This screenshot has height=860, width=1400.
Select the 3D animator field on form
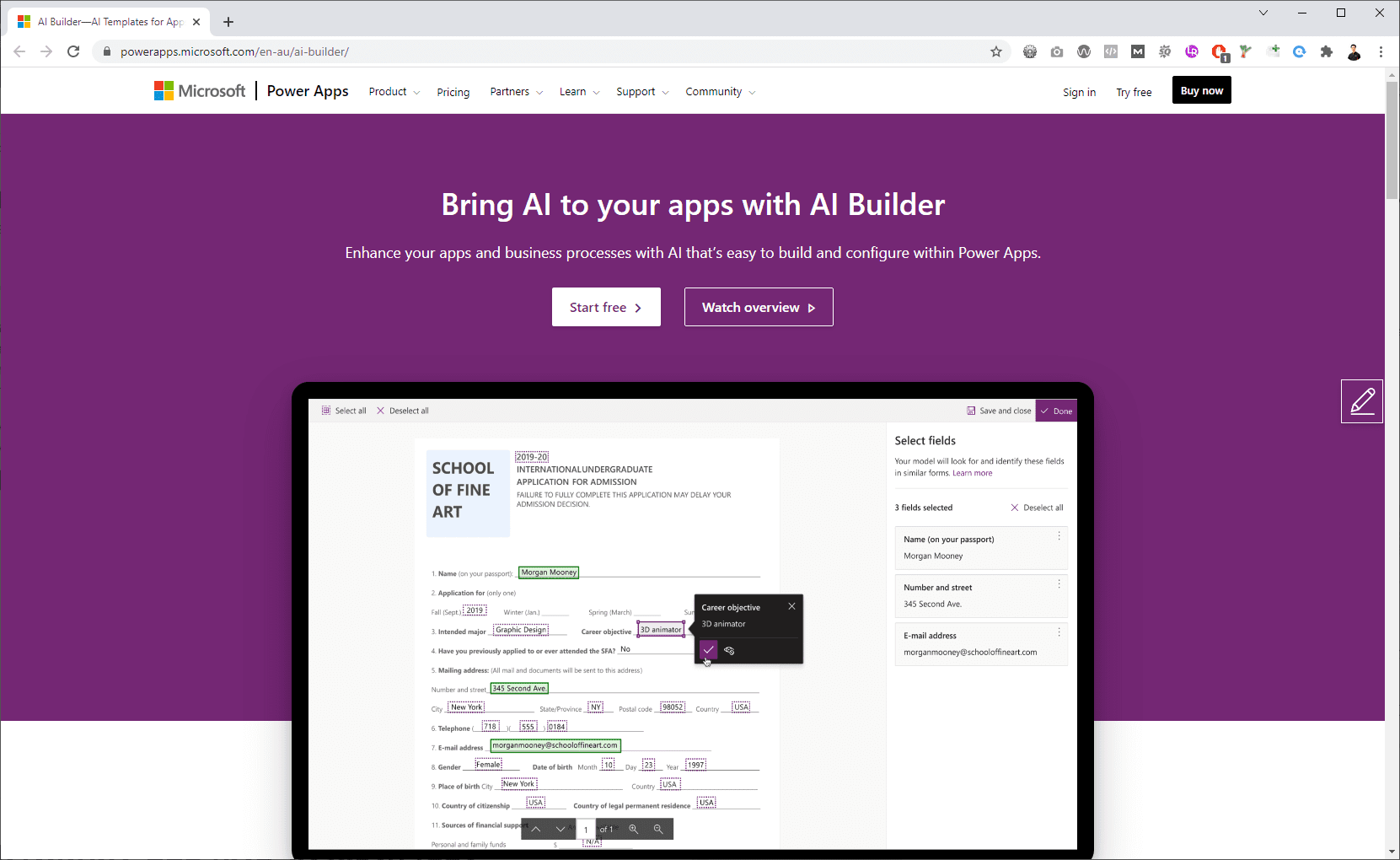[x=661, y=629]
